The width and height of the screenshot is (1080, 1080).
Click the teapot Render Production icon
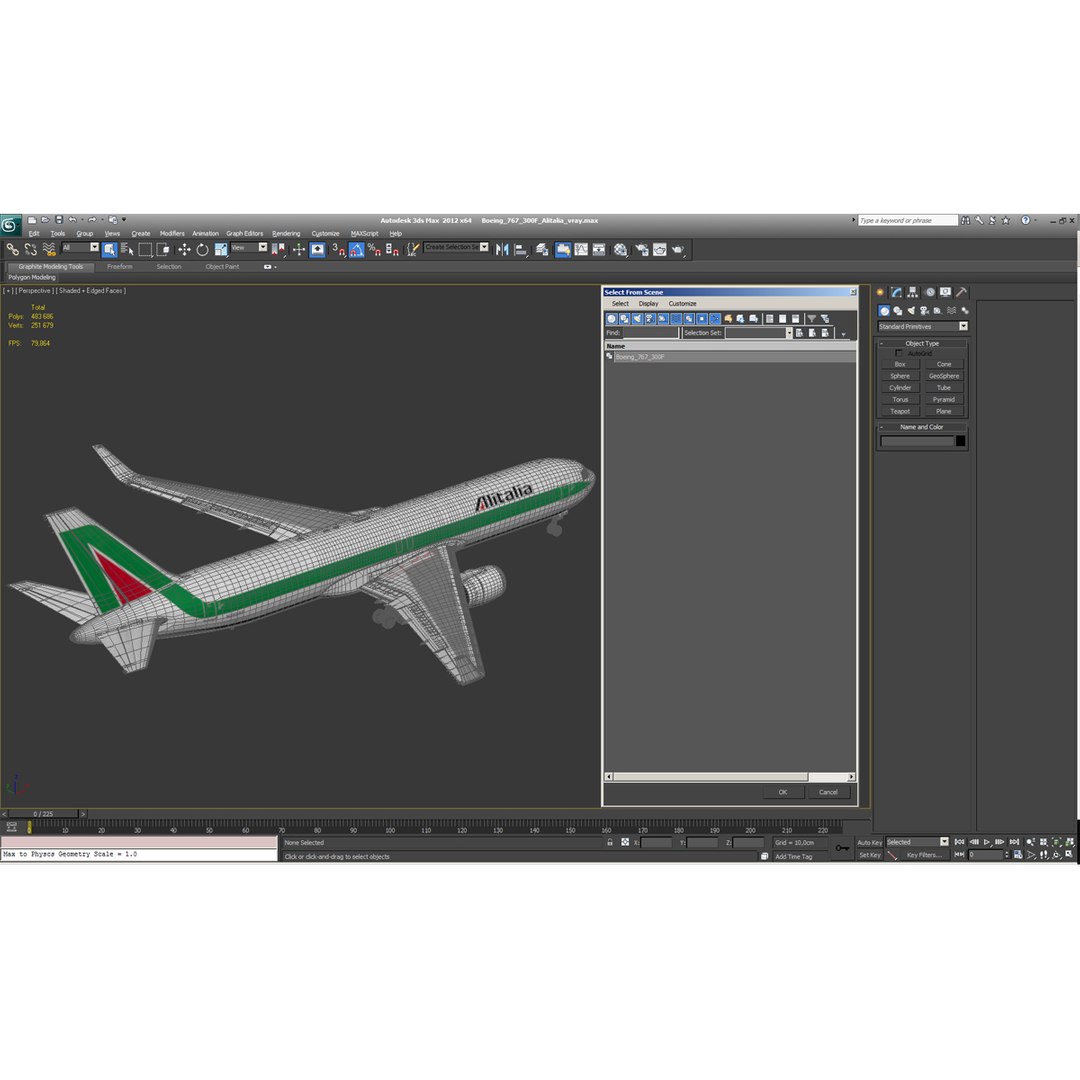[x=678, y=249]
